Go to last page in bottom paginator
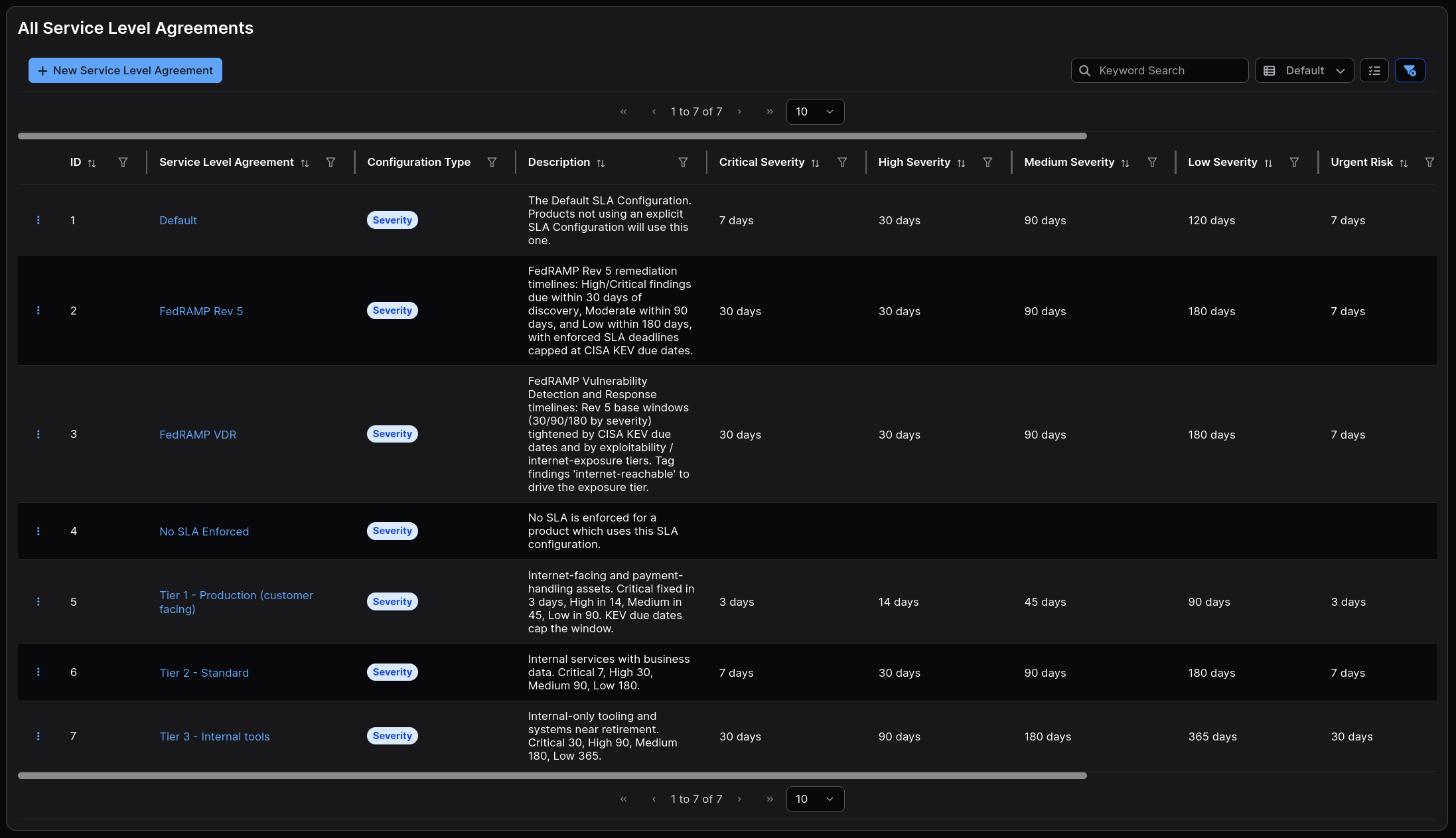 tap(770, 799)
